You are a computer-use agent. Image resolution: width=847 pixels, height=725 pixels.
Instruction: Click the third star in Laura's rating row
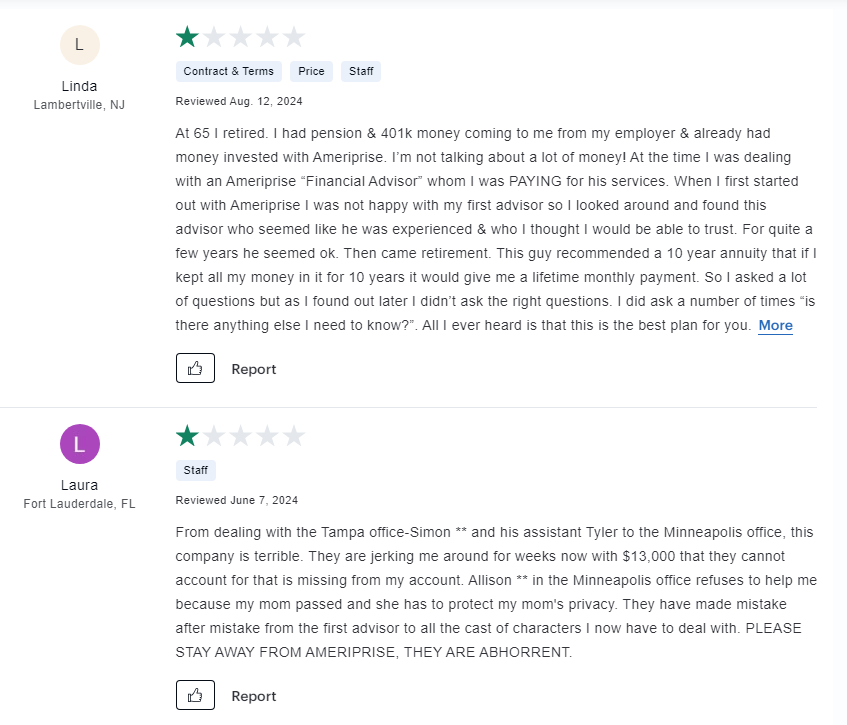[240, 436]
